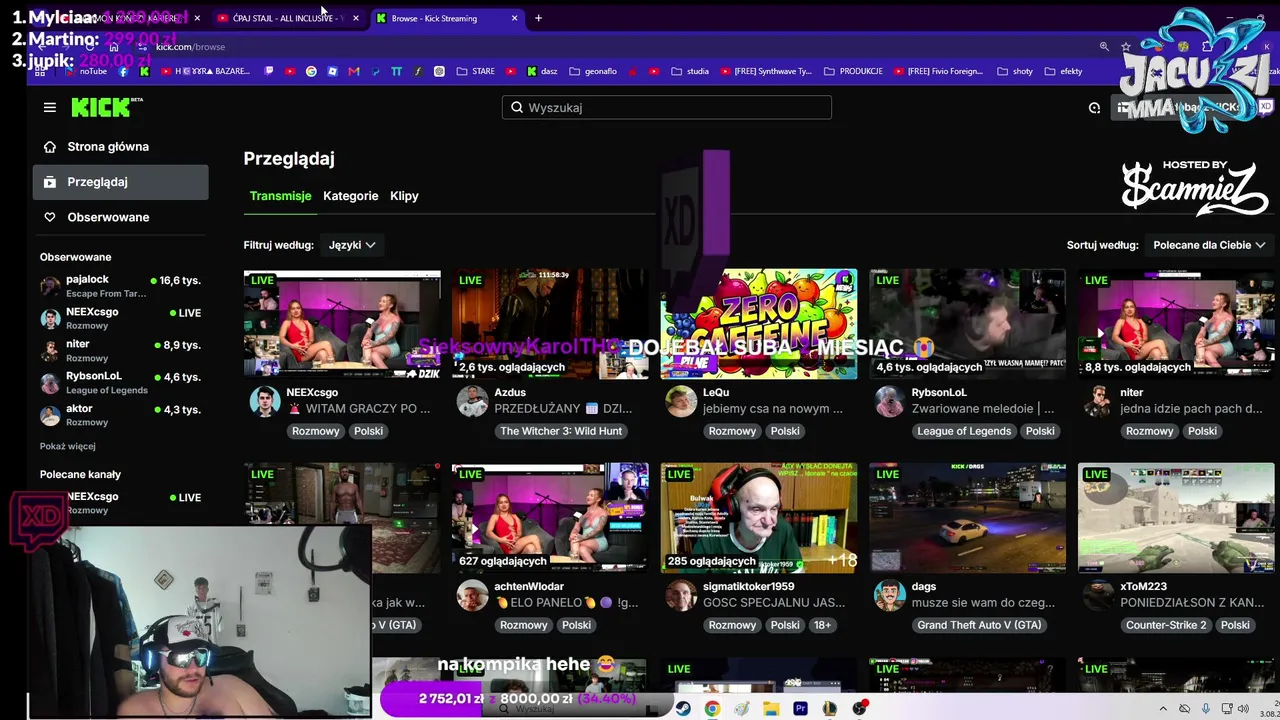Click the magnifier icon in the Wyszukaj search box

coord(517,107)
